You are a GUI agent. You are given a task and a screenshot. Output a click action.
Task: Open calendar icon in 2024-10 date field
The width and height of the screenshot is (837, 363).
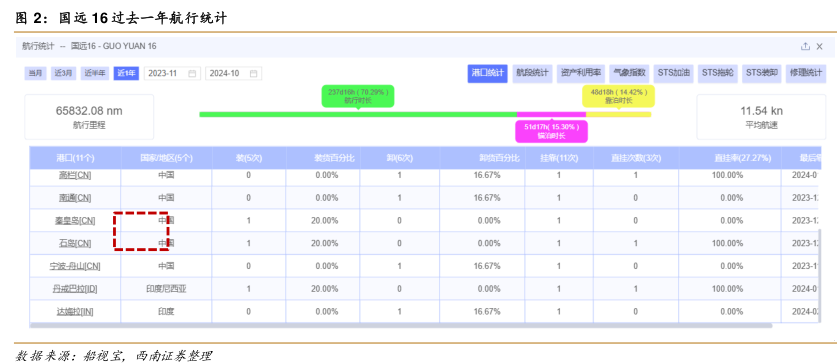coord(254,74)
